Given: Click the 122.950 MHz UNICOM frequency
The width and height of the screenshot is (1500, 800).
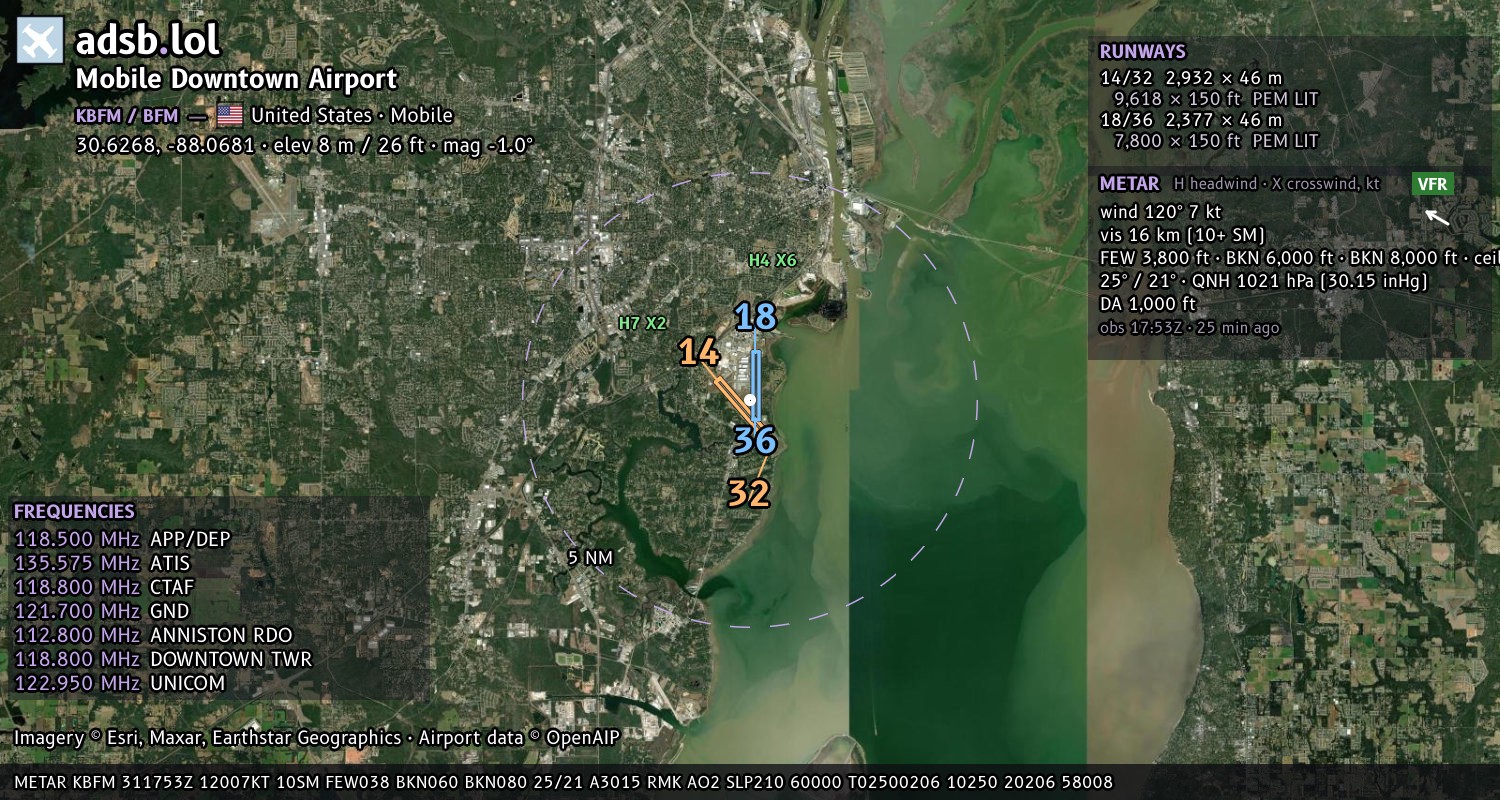Looking at the screenshot, I should point(120,683).
